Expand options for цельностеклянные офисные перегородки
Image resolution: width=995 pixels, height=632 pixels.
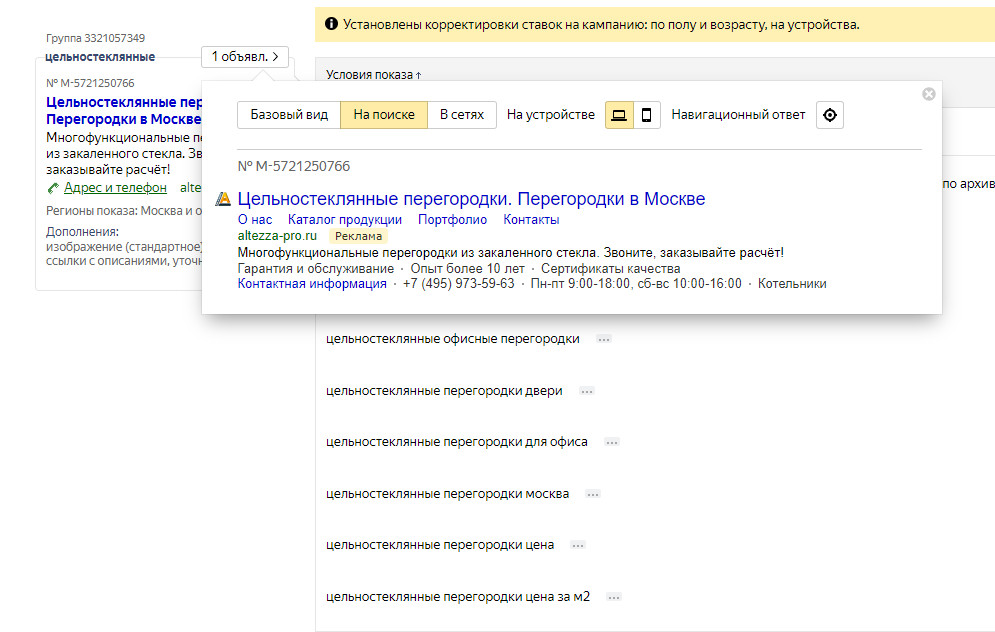tap(603, 339)
